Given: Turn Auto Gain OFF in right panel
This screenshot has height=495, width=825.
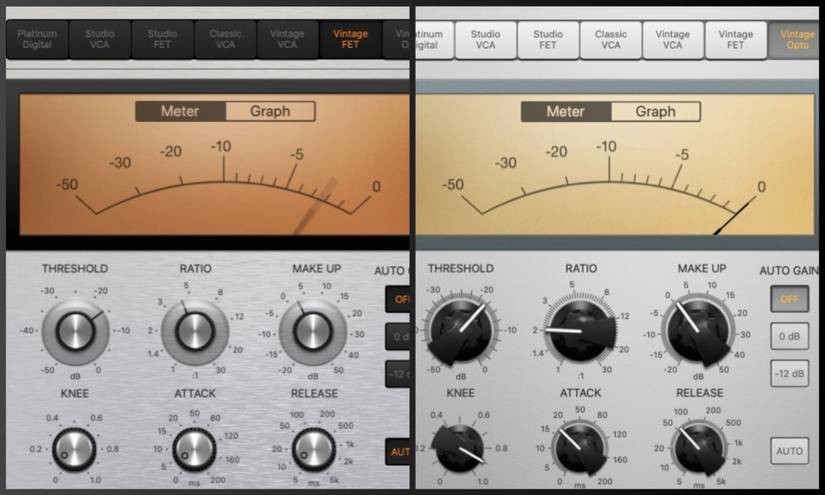Looking at the screenshot, I should pos(789,299).
